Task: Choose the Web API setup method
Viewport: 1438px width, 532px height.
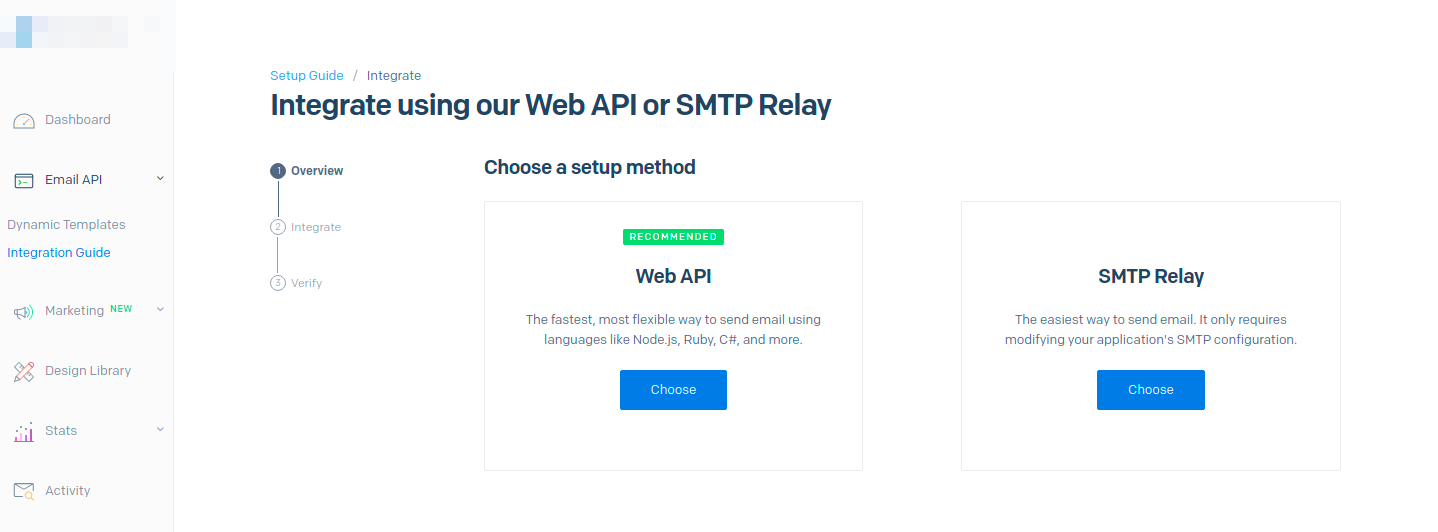Action: pyautogui.click(x=673, y=390)
